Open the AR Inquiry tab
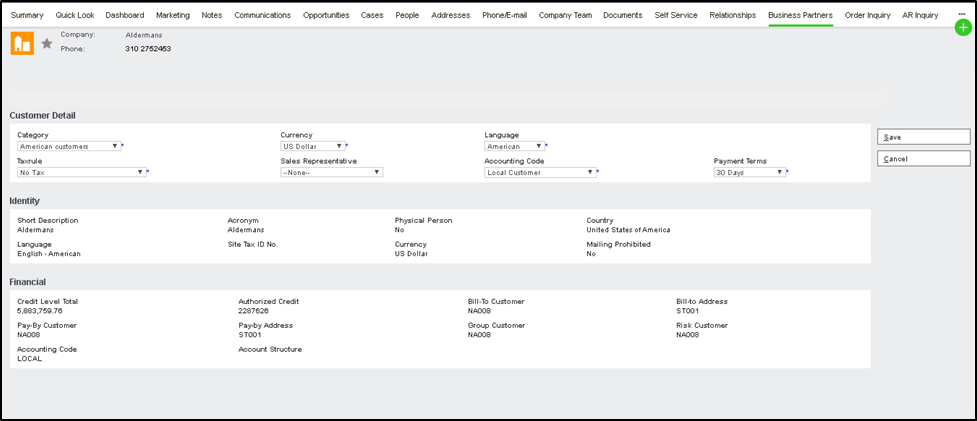The height and width of the screenshot is (421, 977). coord(920,15)
